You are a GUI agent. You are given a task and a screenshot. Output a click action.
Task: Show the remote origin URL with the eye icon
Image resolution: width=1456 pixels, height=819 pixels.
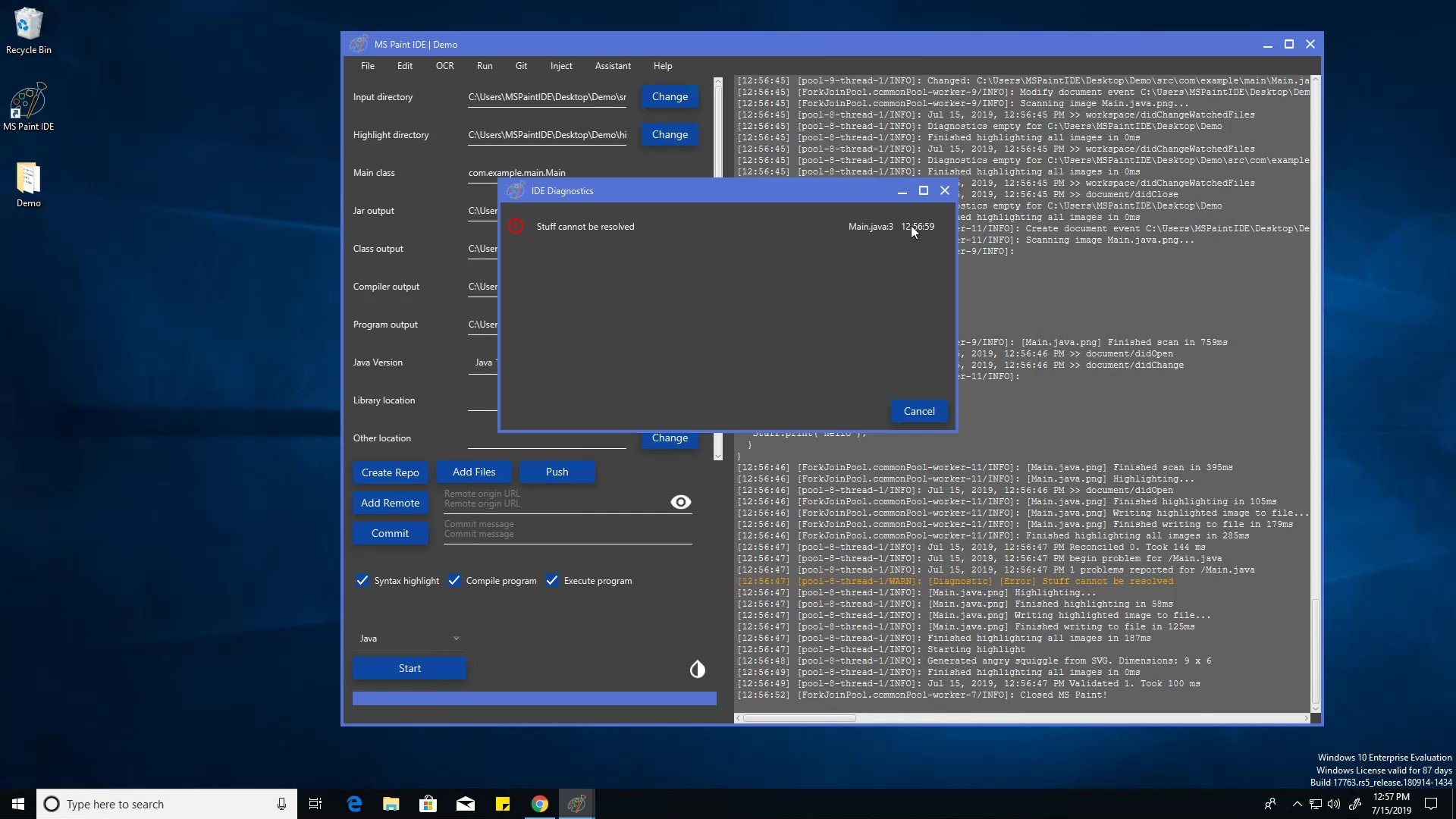pyautogui.click(x=680, y=502)
